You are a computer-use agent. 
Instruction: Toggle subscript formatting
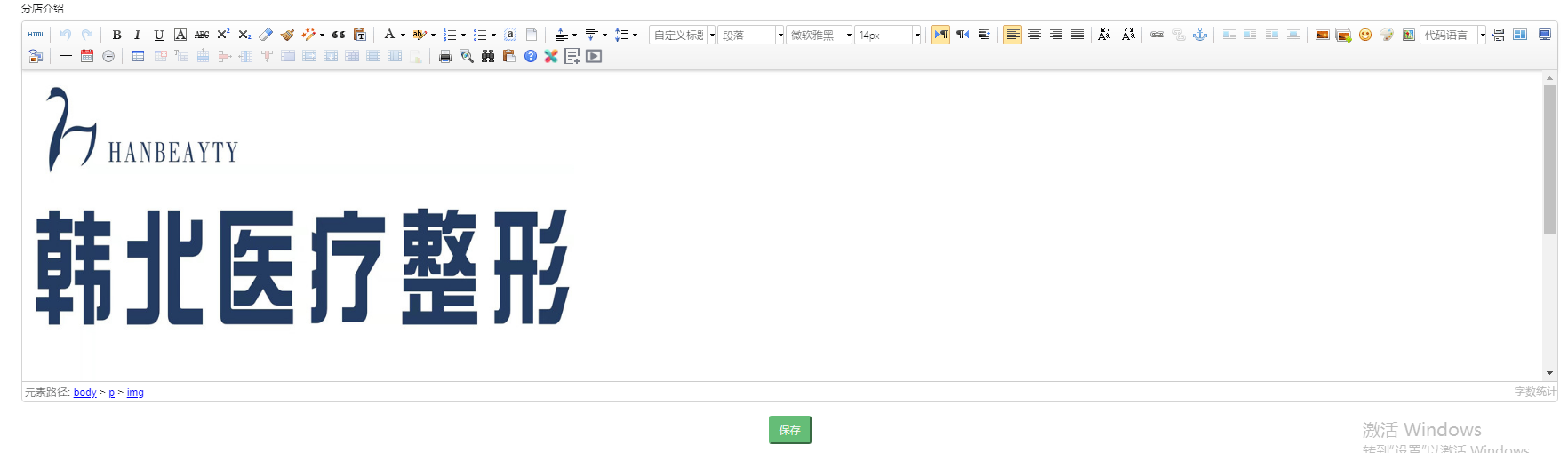(244, 35)
